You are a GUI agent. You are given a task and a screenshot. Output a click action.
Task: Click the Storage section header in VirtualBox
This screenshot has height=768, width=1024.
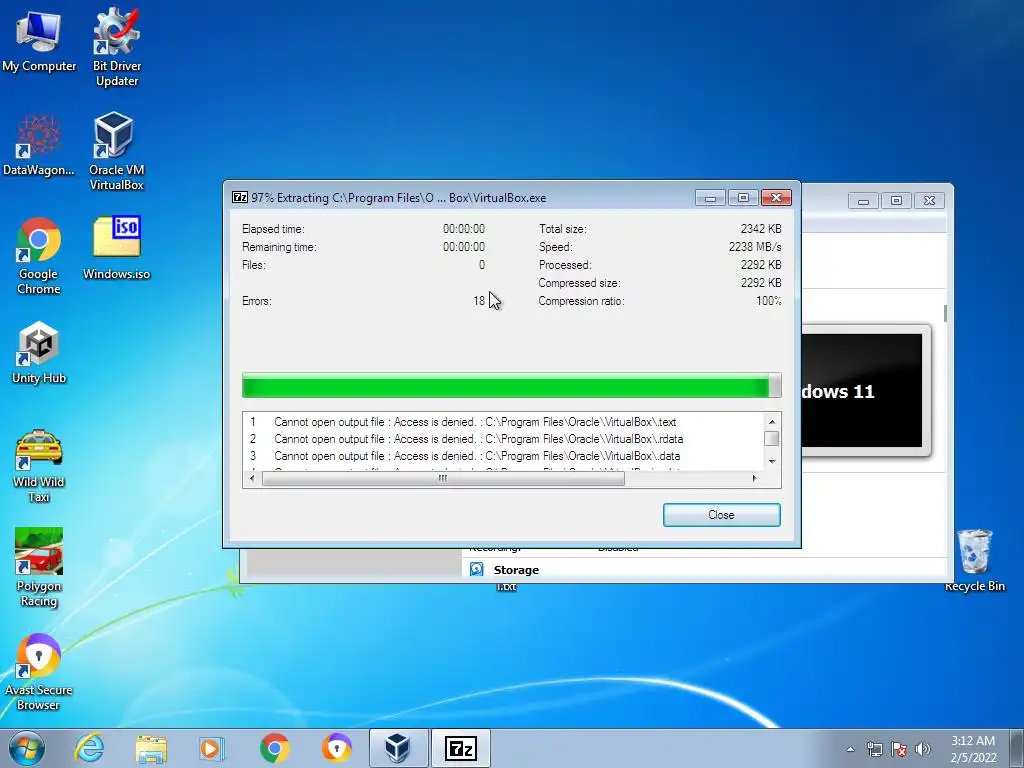tap(516, 569)
